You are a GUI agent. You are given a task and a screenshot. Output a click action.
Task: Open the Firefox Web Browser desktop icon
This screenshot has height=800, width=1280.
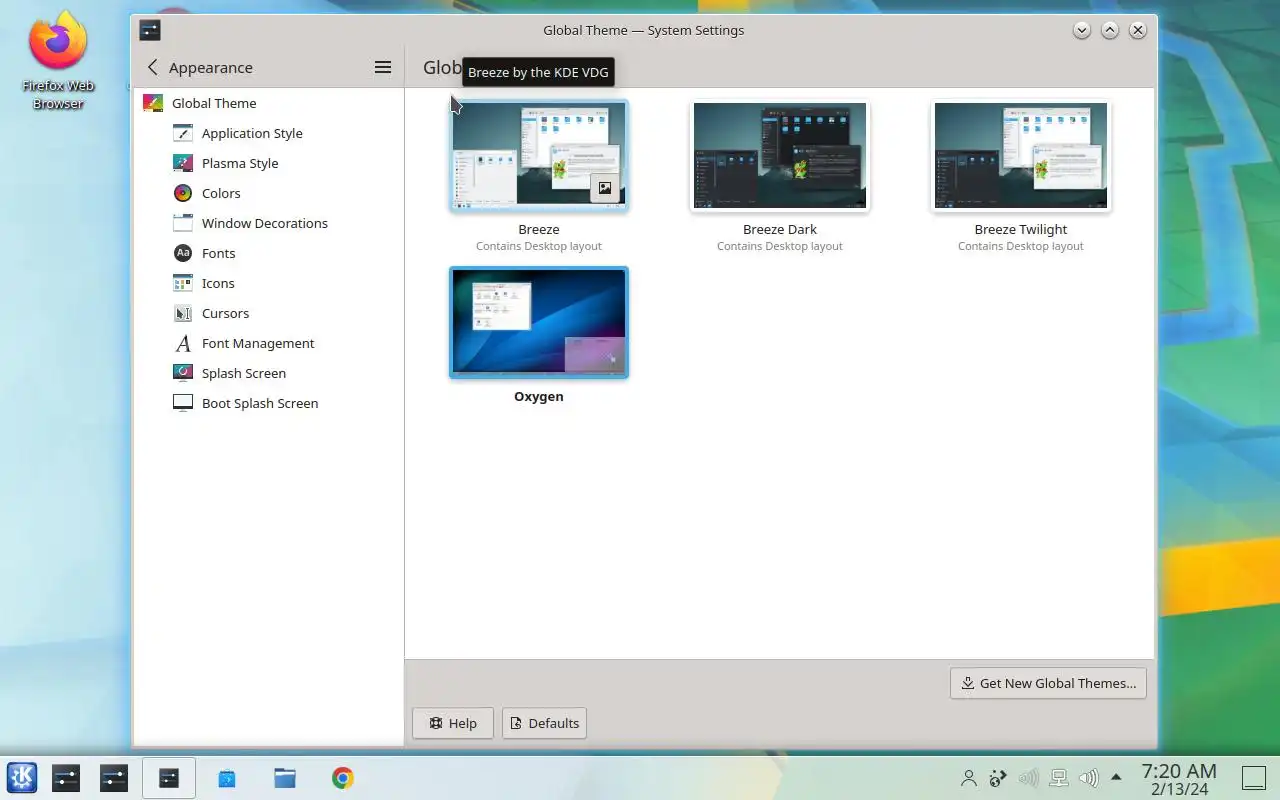pyautogui.click(x=58, y=60)
